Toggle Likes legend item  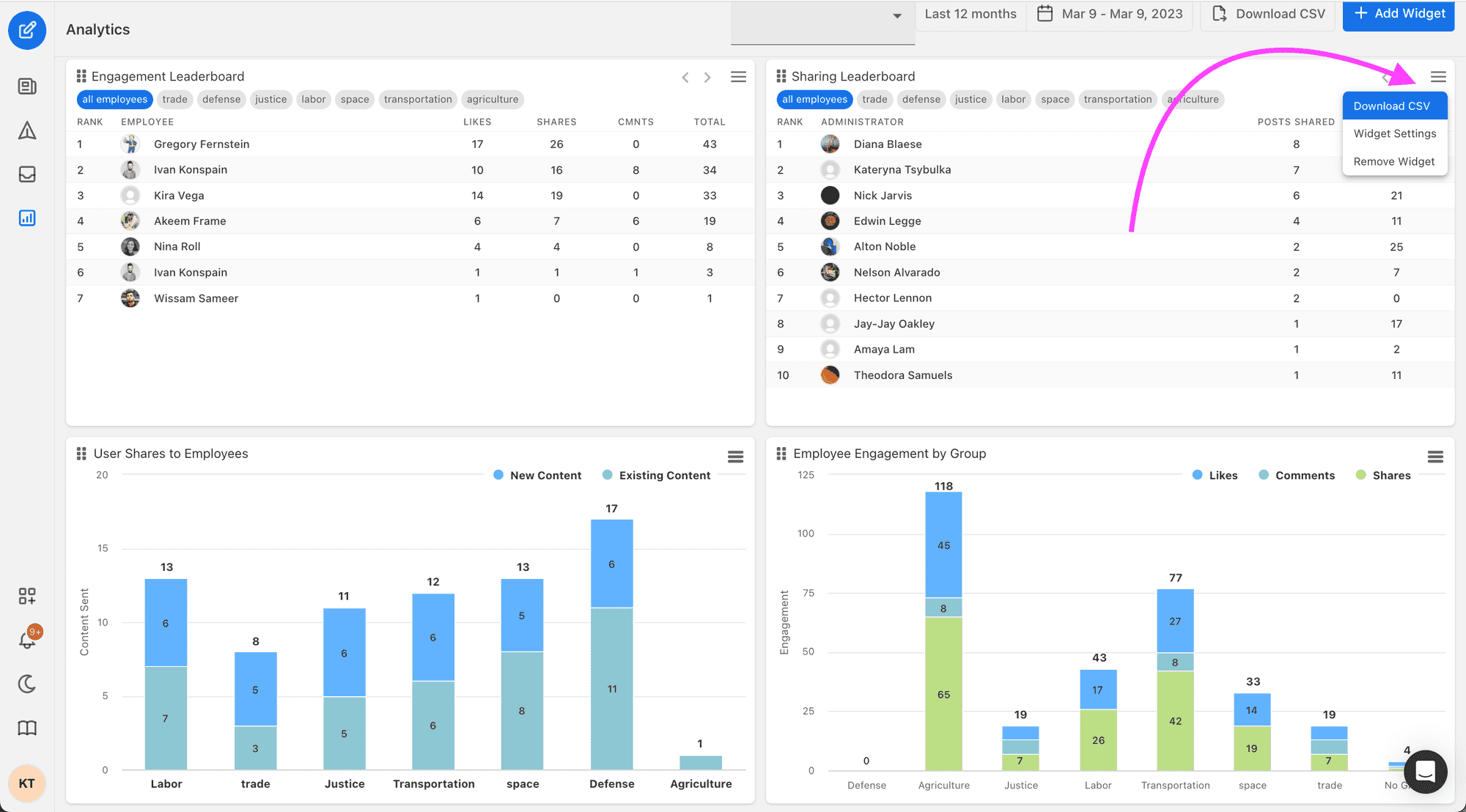click(x=1215, y=475)
